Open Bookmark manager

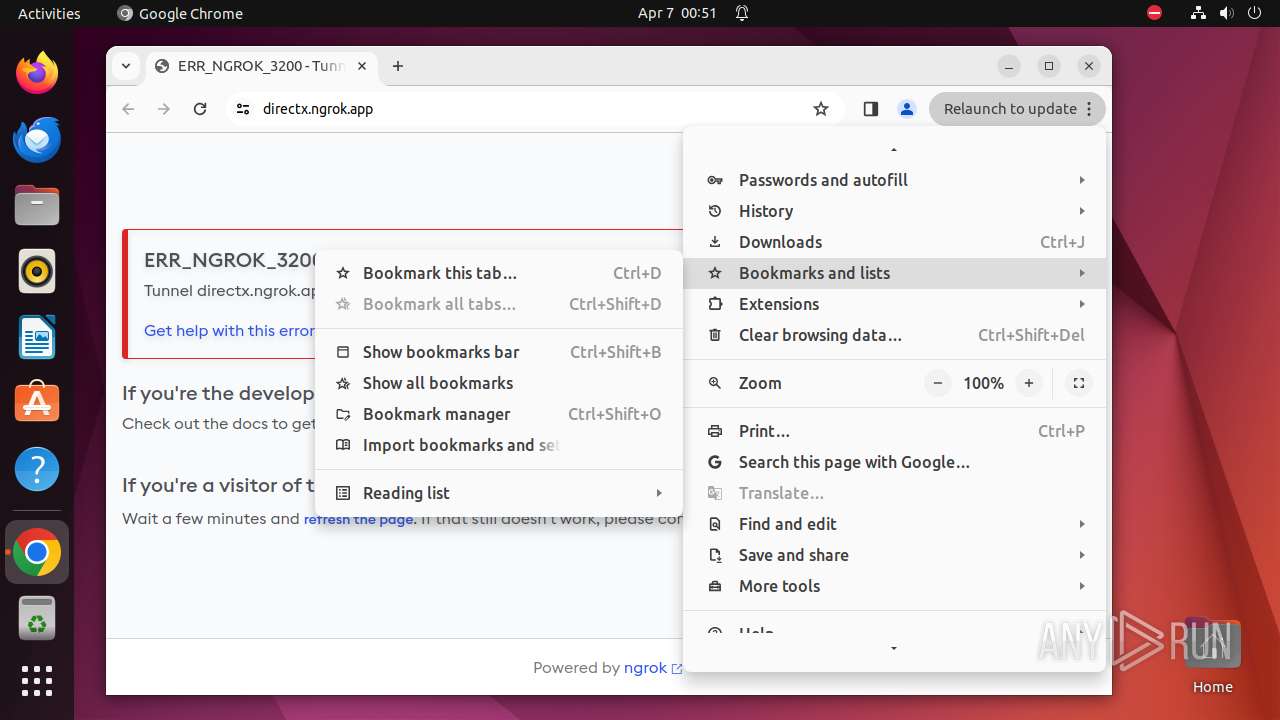click(499, 414)
